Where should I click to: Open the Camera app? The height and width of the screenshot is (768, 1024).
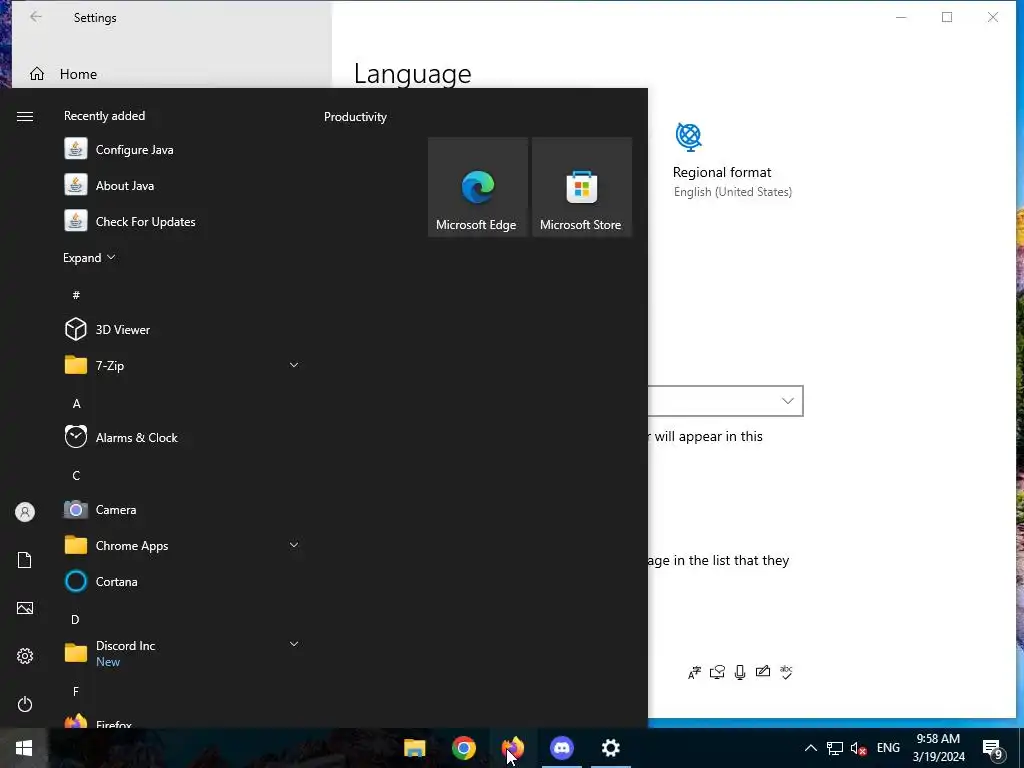pos(182,509)
